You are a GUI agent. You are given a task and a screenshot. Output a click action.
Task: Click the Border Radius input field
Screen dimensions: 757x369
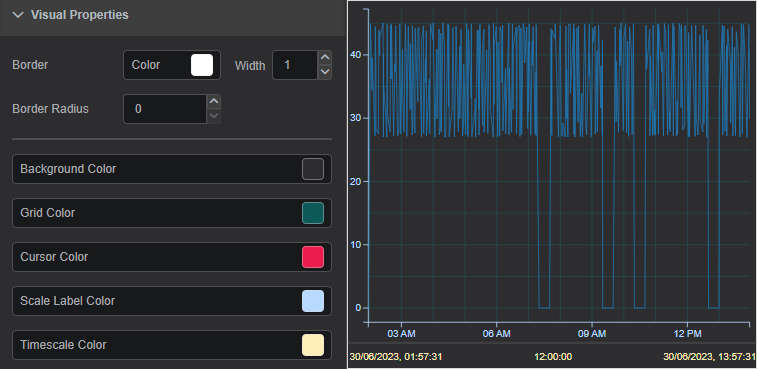point(165,109)
